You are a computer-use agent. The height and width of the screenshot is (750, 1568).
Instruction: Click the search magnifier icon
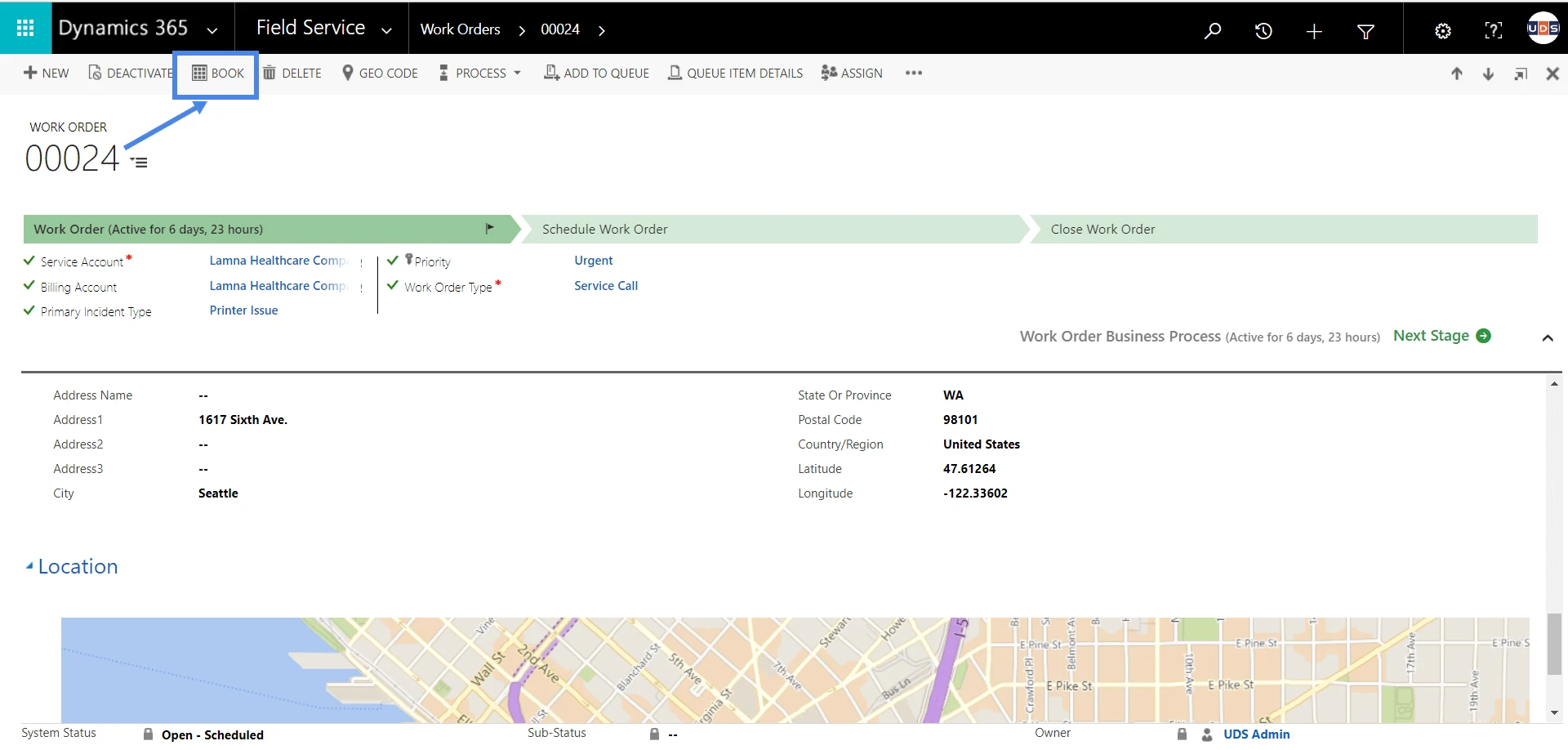click(1213, 31)
